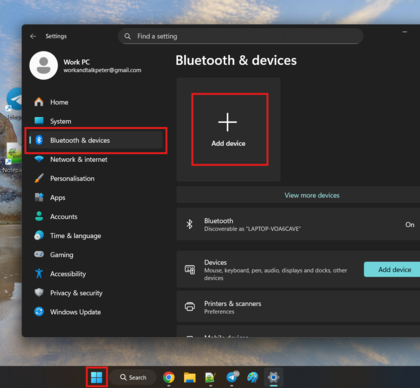Click the Home house icon
Image resolution: width=420 pixels, height=388 pixels.
39,102
